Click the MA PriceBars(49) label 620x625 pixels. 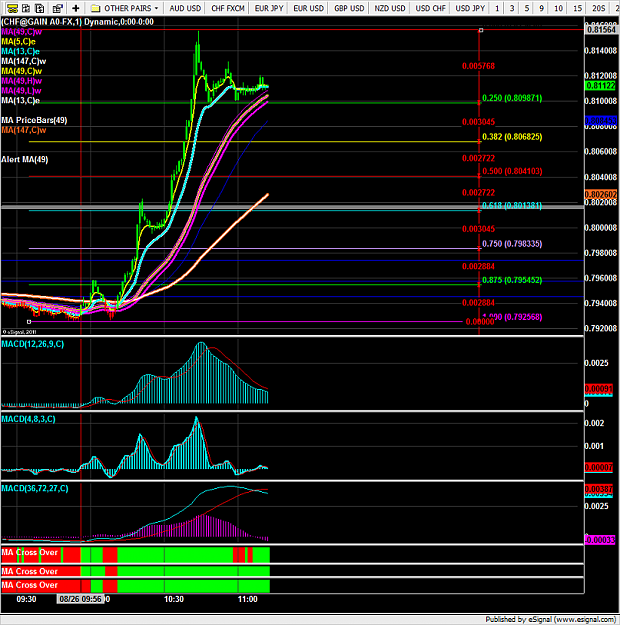pyautogui.click(x=34, y=120)
